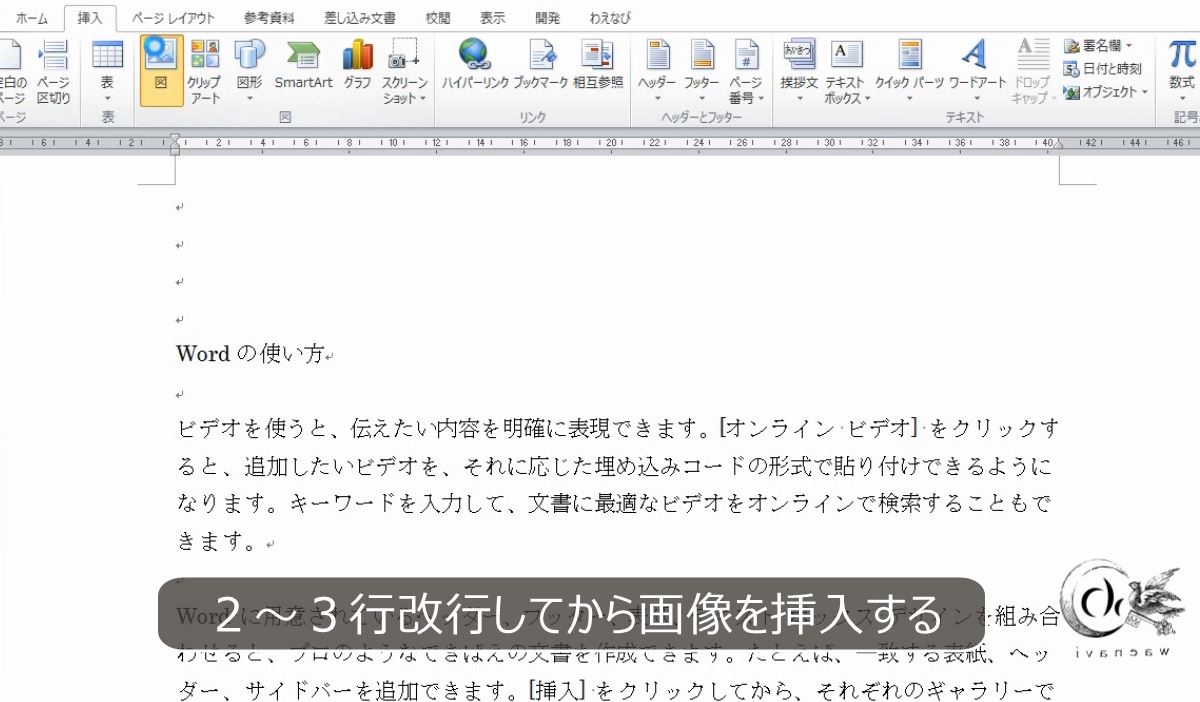Open the Footer (フッター) dropdown
Screen dimensions: 1200x702
(701, 70)
